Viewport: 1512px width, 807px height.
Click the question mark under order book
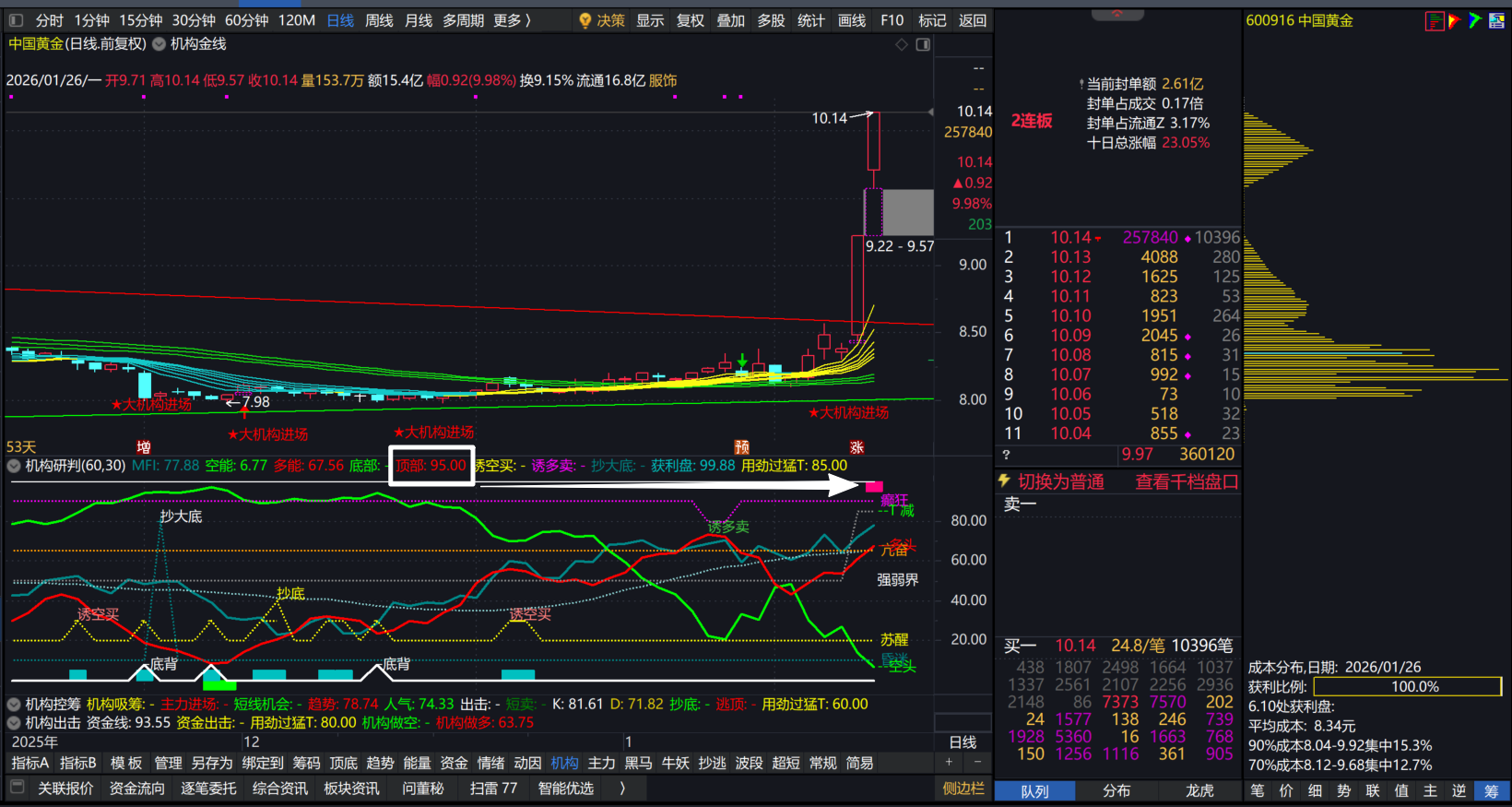coord(1007,455)
